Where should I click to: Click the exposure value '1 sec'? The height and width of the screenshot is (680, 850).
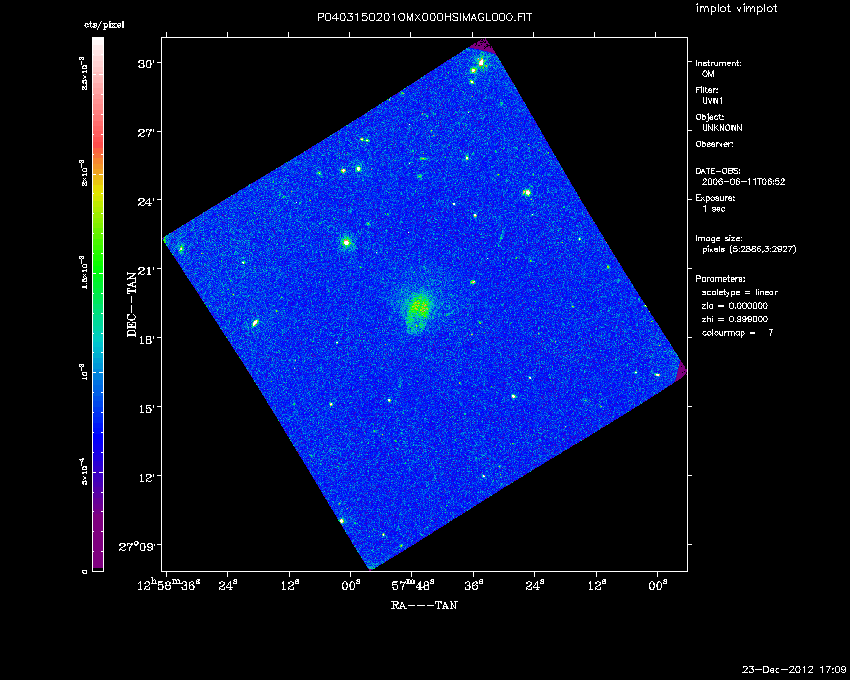click(x=713, y=209)
